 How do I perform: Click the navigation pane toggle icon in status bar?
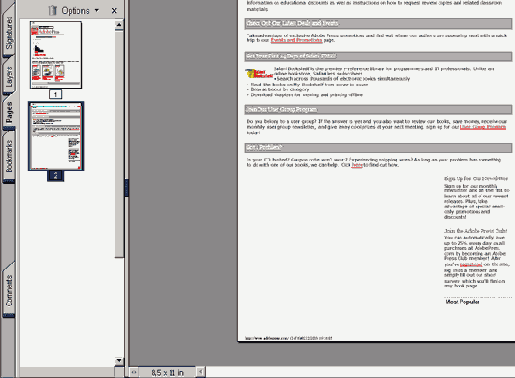[134, 372]
